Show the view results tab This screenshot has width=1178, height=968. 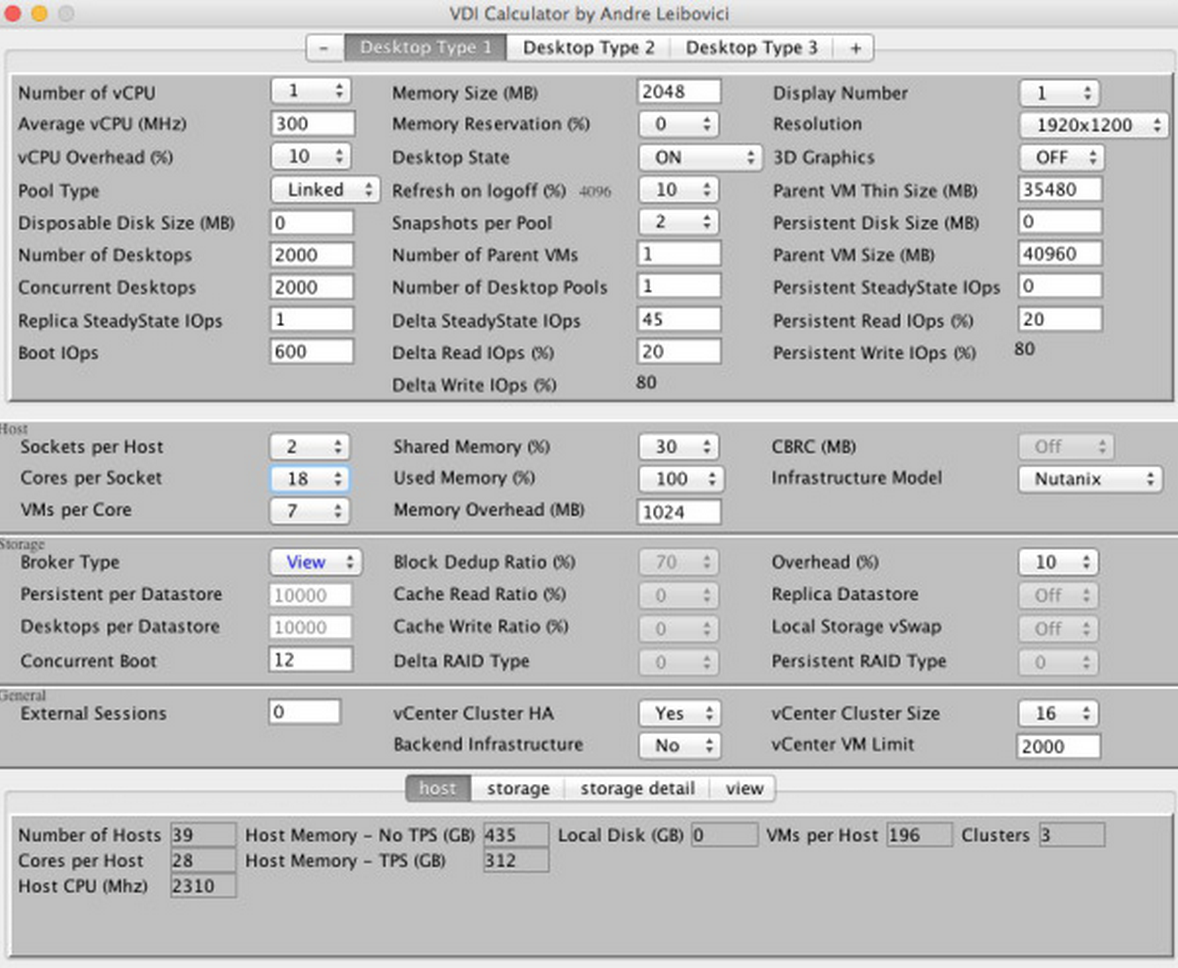pos(744,788)
